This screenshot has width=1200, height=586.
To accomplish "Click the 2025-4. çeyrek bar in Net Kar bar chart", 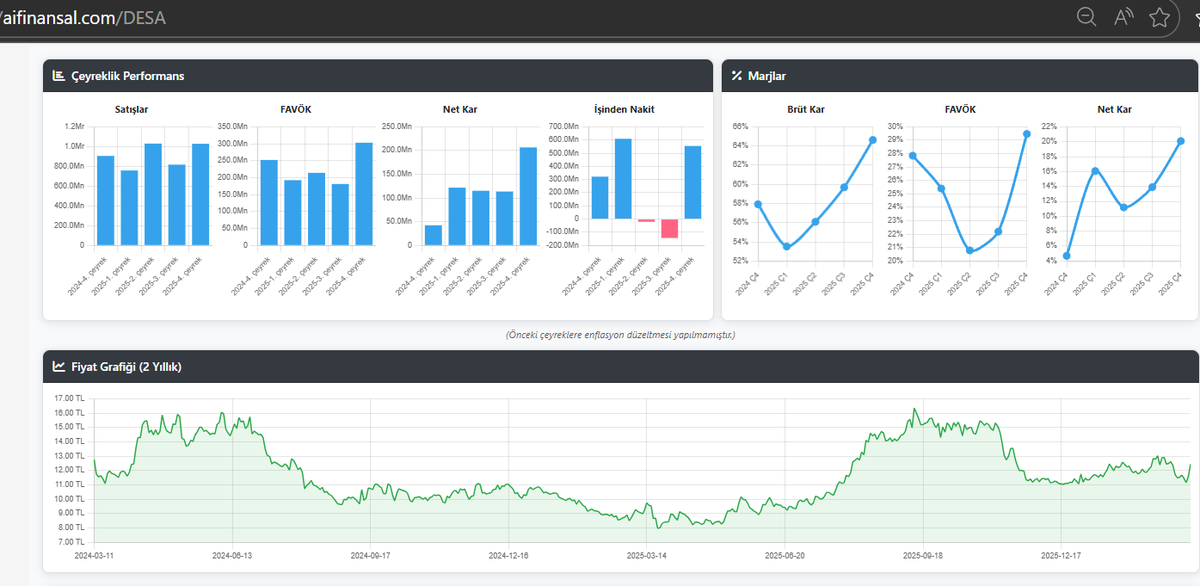I will pos(528,196).
